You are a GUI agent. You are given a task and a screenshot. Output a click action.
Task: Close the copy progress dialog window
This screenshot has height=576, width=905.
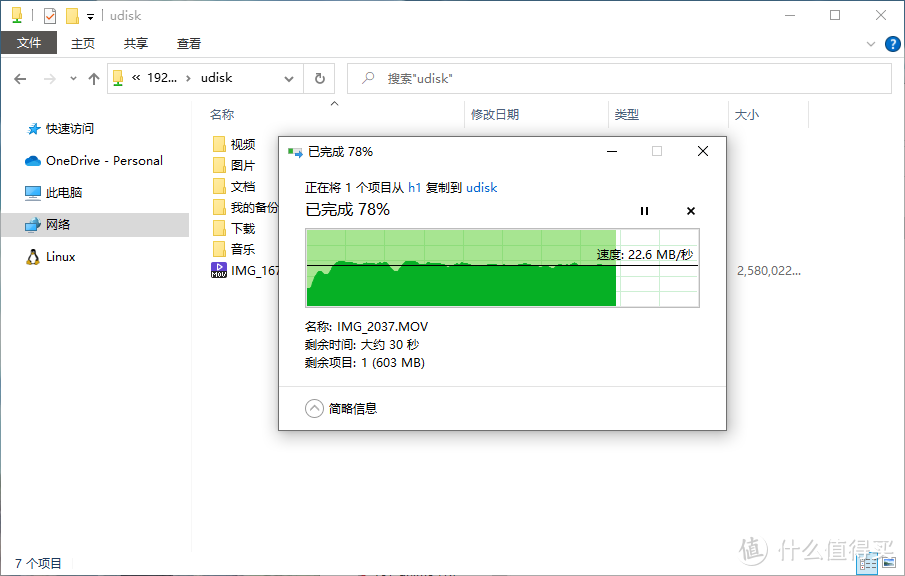tap(702, 151)
